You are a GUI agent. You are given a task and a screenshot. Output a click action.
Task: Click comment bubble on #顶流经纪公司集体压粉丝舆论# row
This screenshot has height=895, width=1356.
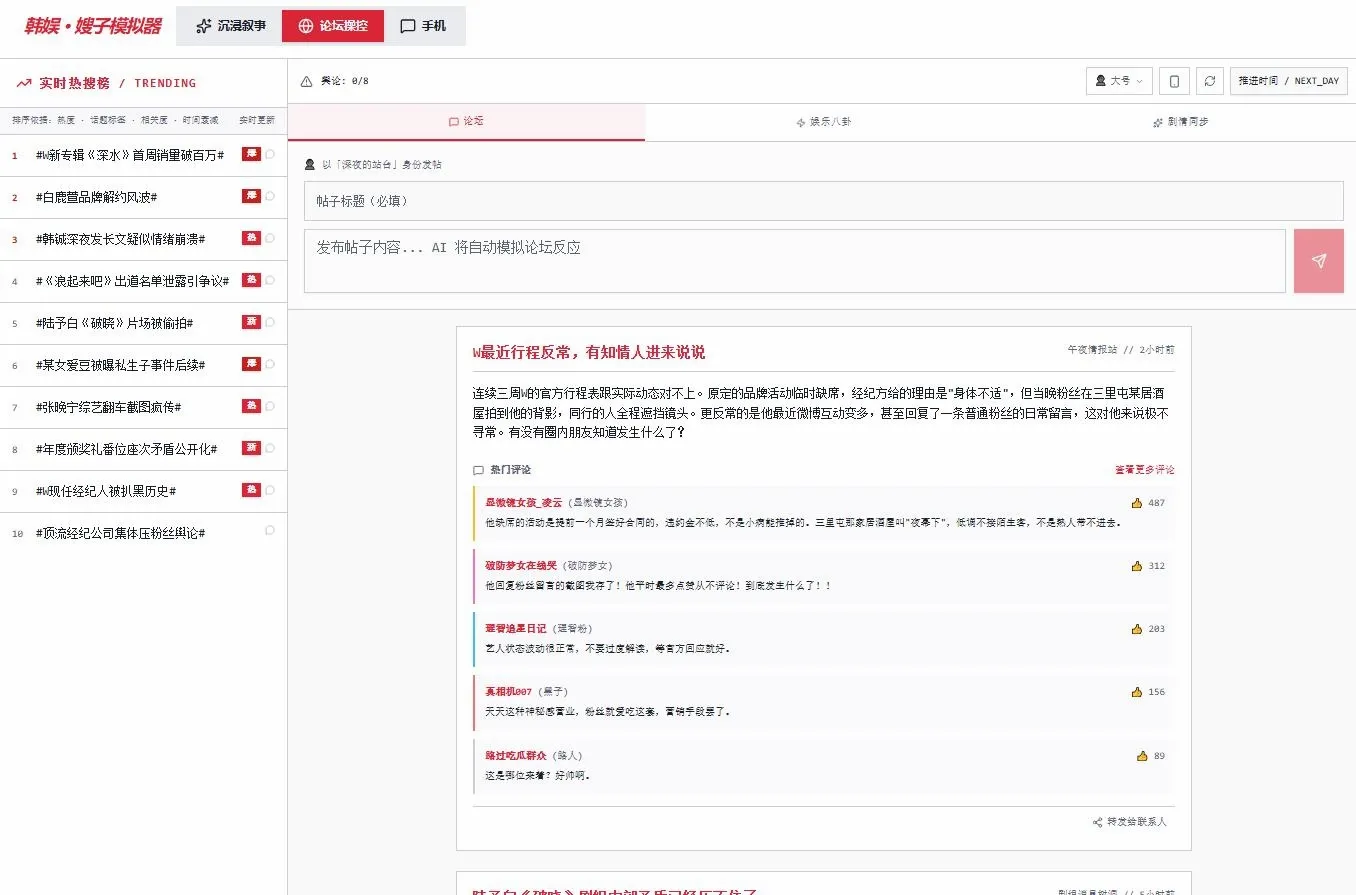(x=270, y=531)
